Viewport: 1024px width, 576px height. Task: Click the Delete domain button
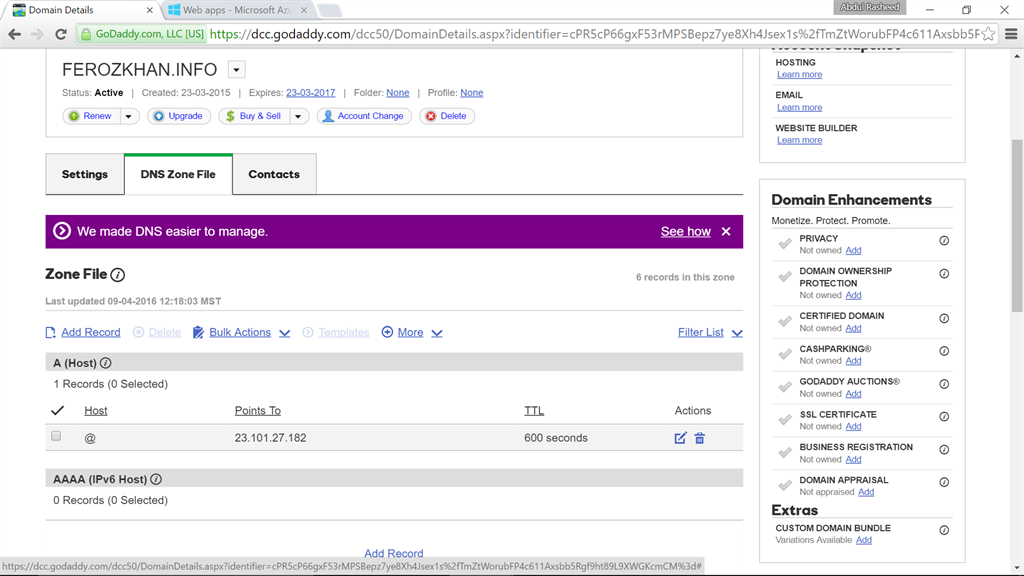pos(447,116)
